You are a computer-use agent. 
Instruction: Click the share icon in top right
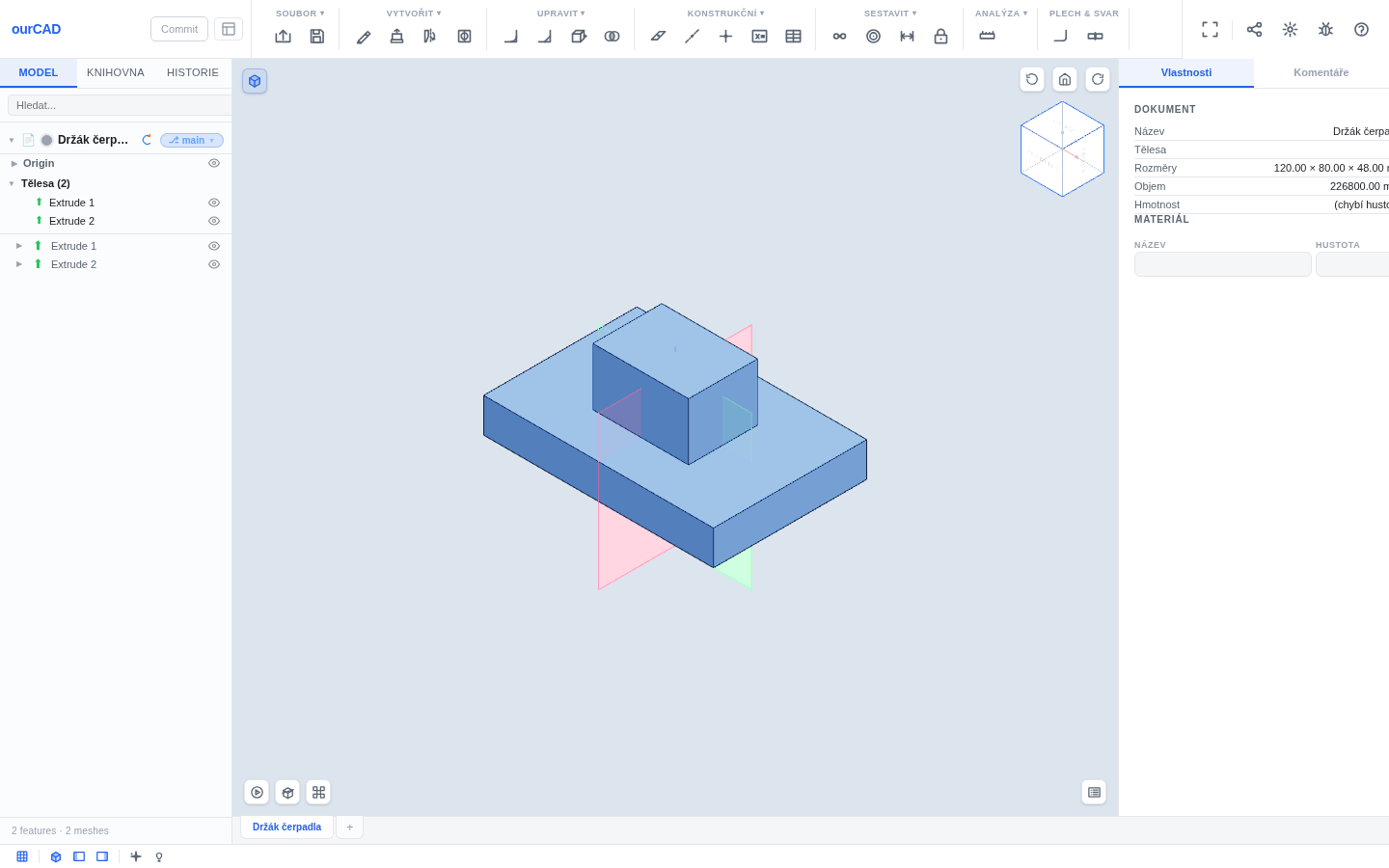pos(1254,30)
